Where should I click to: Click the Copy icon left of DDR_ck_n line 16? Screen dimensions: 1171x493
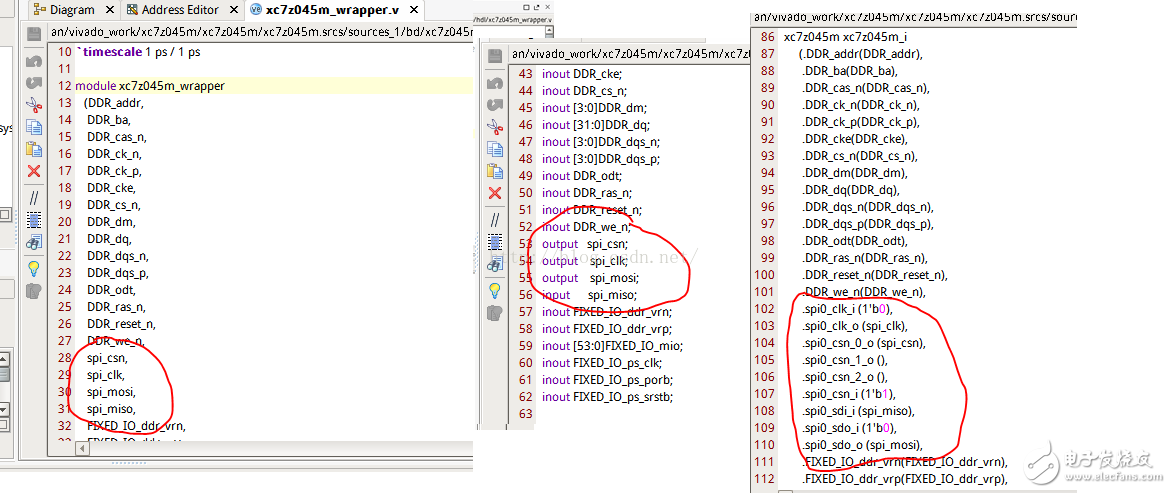(x=34, y=127)
